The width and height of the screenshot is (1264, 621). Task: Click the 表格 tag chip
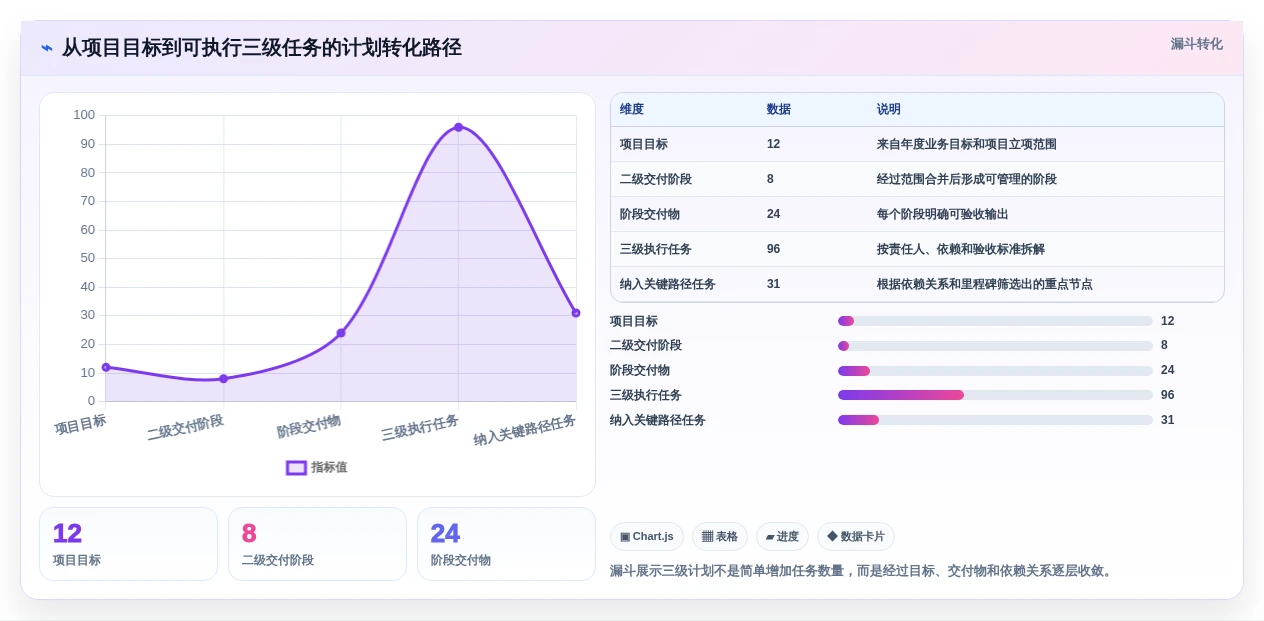(720, 536)
